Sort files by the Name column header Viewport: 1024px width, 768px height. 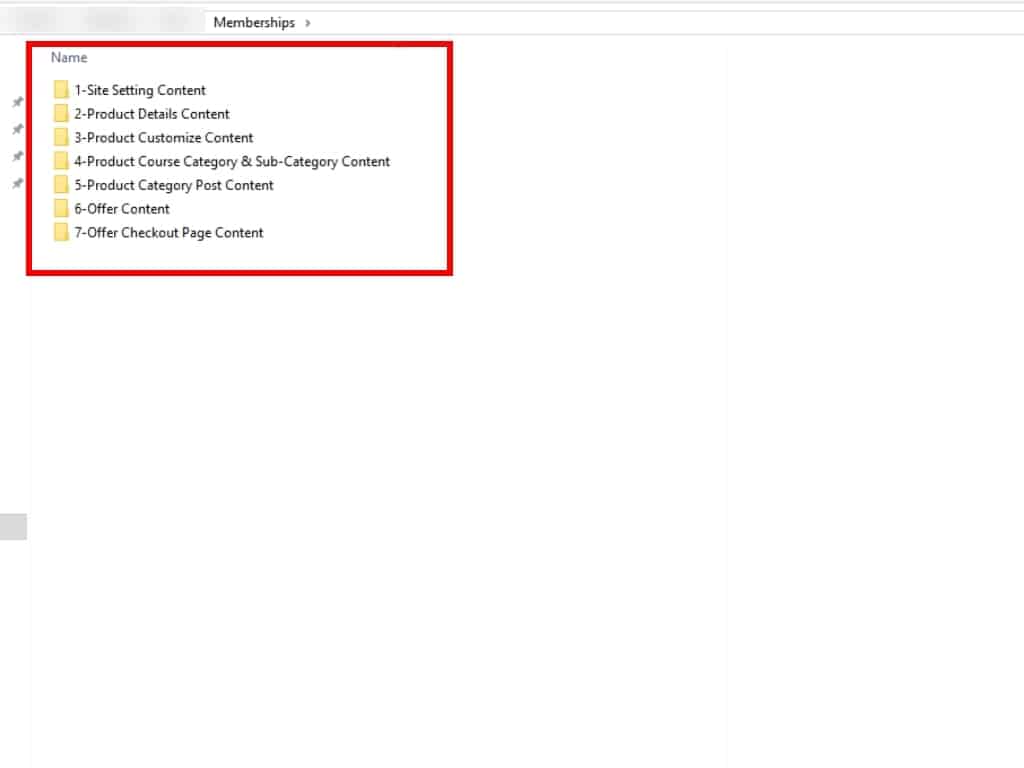[x=69, y=58]
